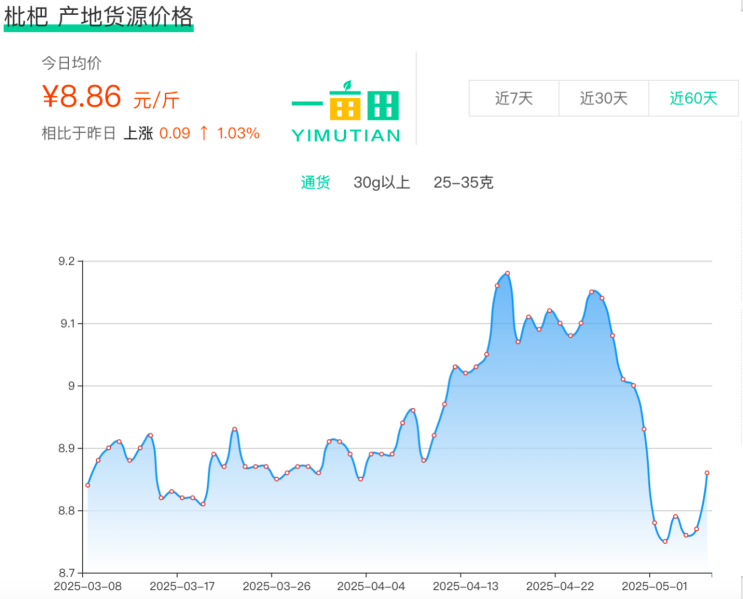Click the 8.8 y-axis label
This screenshot has width=743, height=599.
pos(66,511)
